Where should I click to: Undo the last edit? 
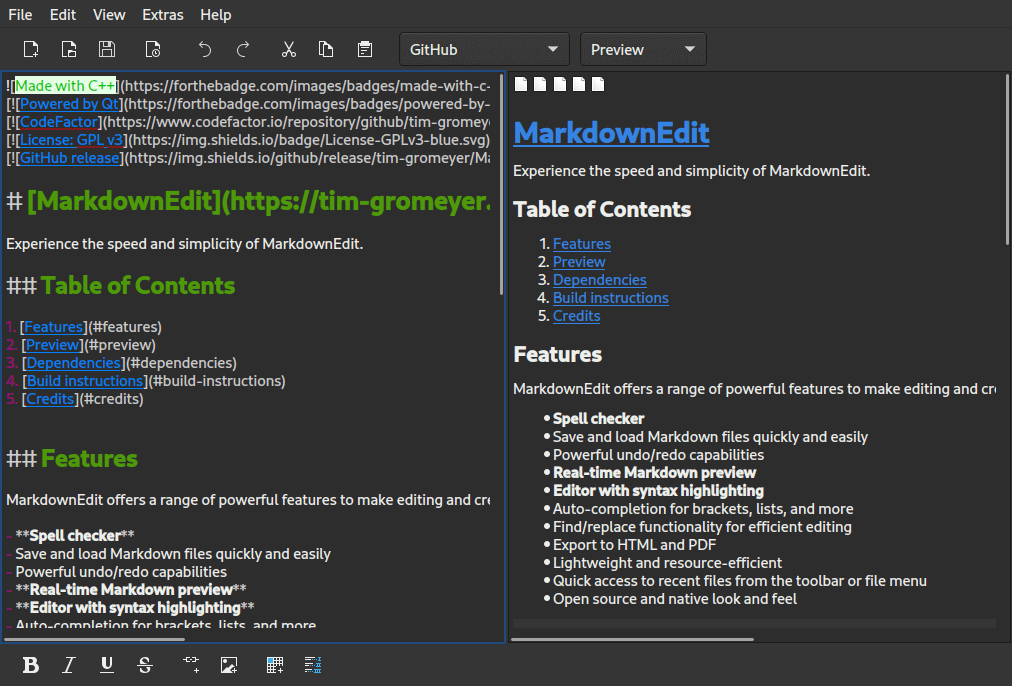[205, 50]
